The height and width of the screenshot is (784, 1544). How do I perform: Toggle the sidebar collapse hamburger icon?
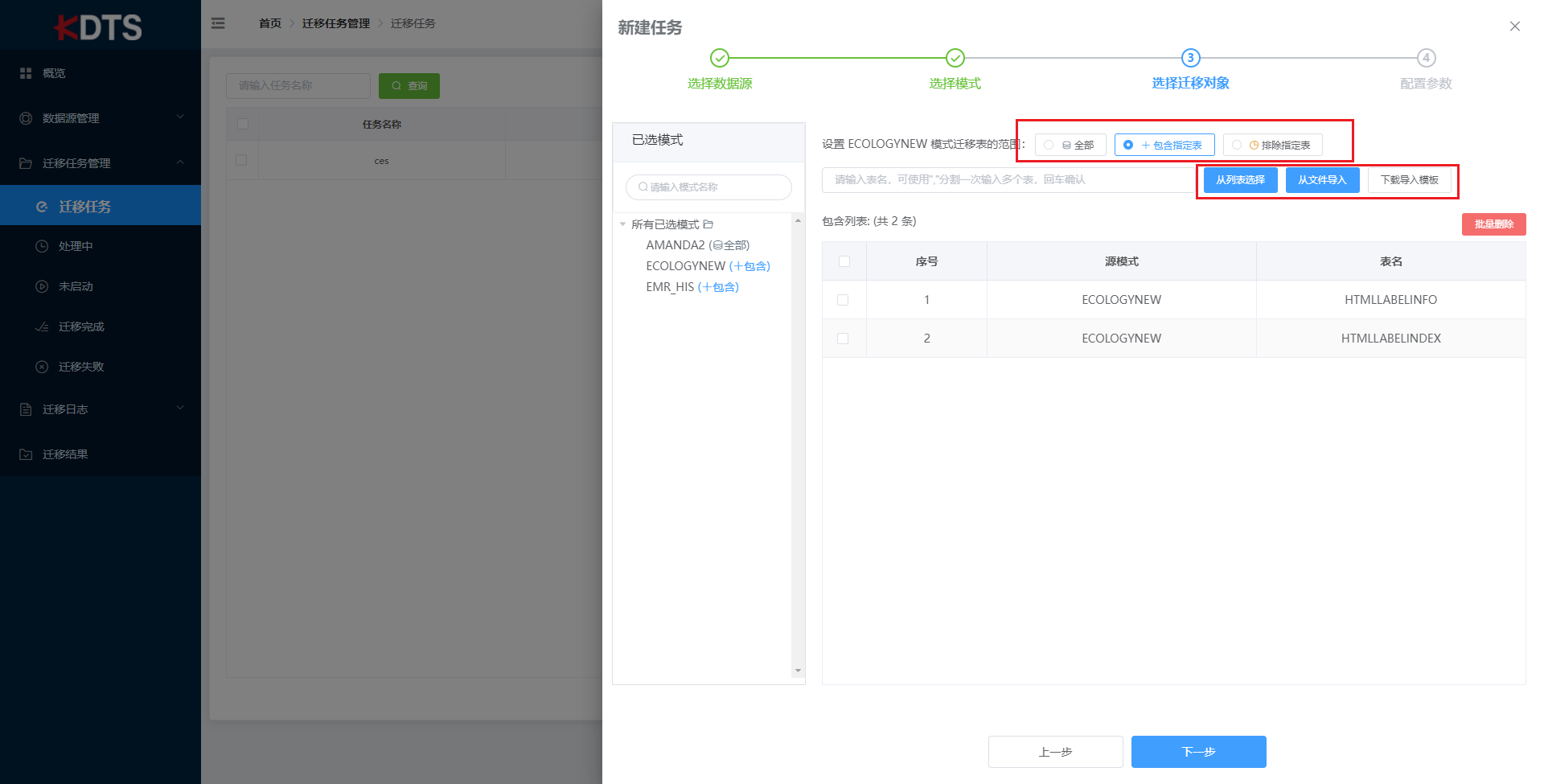pos(218,23)
